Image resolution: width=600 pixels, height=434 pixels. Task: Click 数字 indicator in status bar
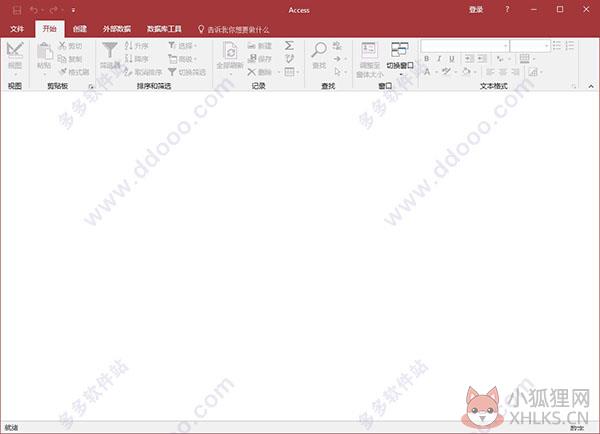click(x=577, y=428)
